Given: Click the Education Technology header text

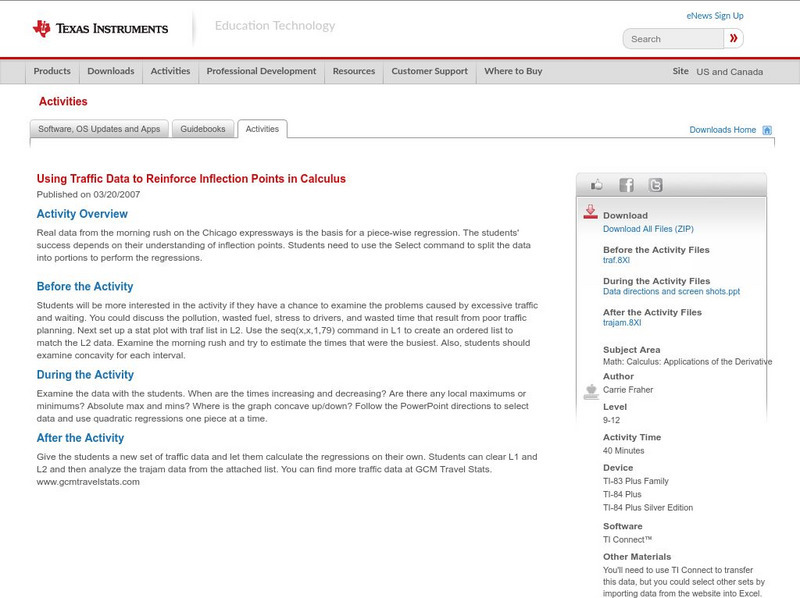Looking at the screenshot, I should (275, 26).
